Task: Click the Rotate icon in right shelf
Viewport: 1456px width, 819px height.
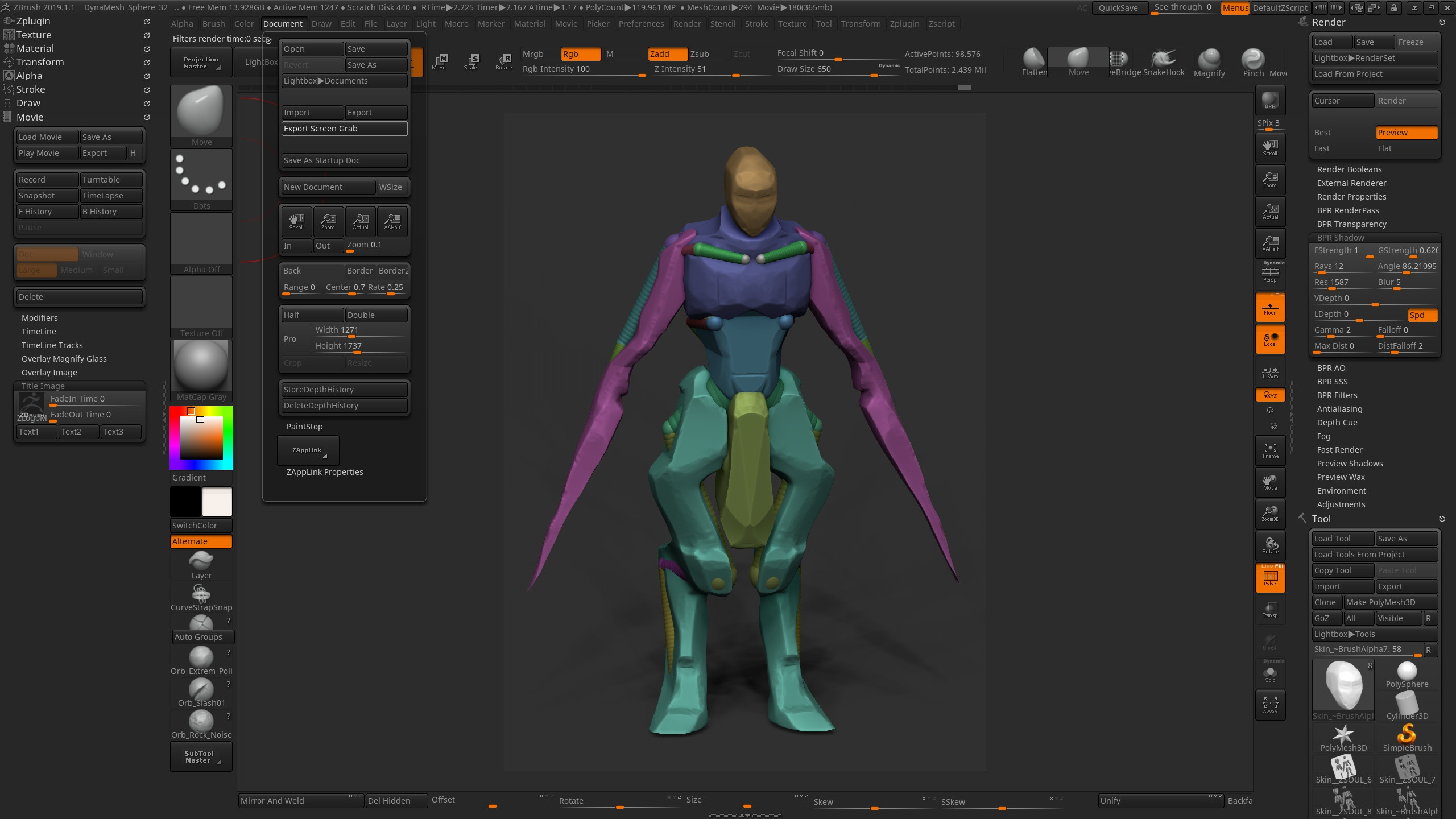Action: (1270, 545)
